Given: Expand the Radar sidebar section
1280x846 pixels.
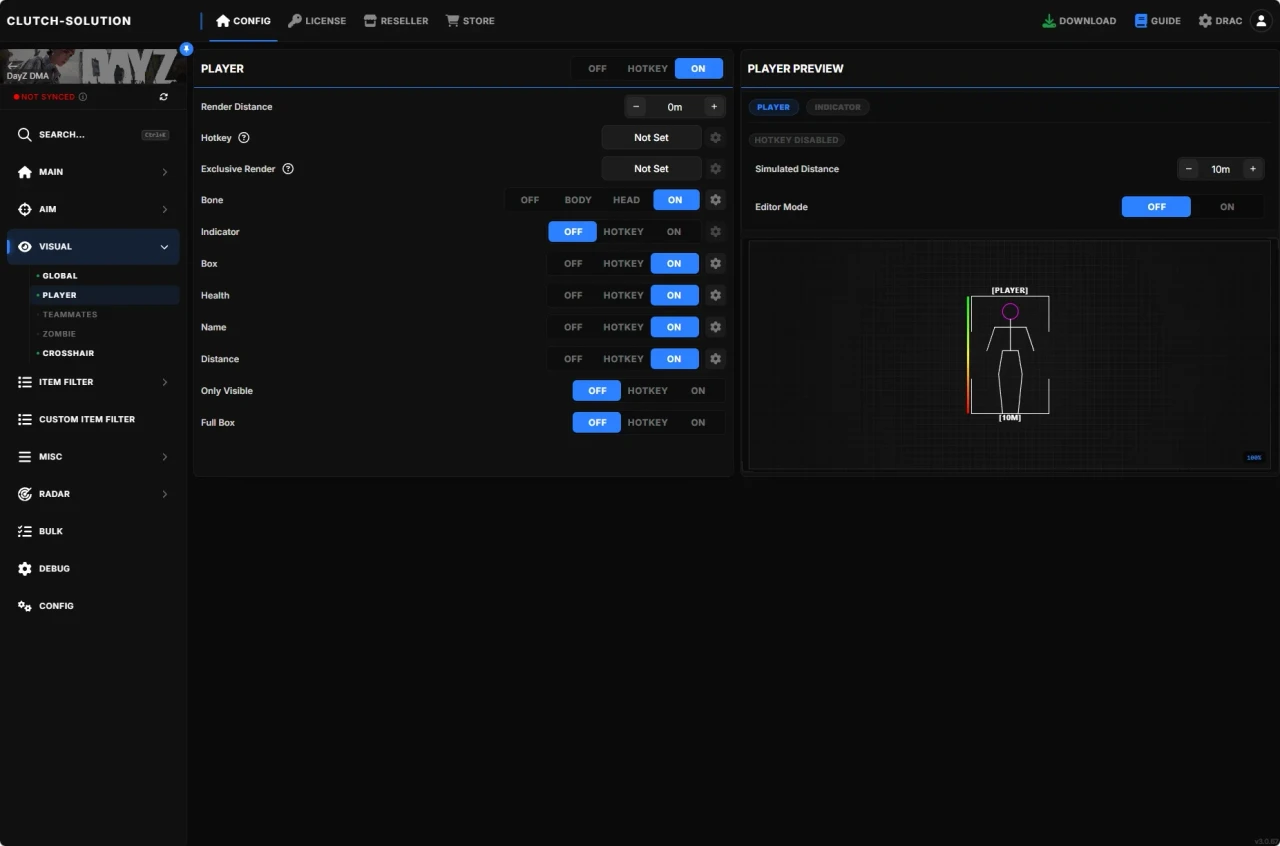Looking at the screenshot, I should [93, 494].
